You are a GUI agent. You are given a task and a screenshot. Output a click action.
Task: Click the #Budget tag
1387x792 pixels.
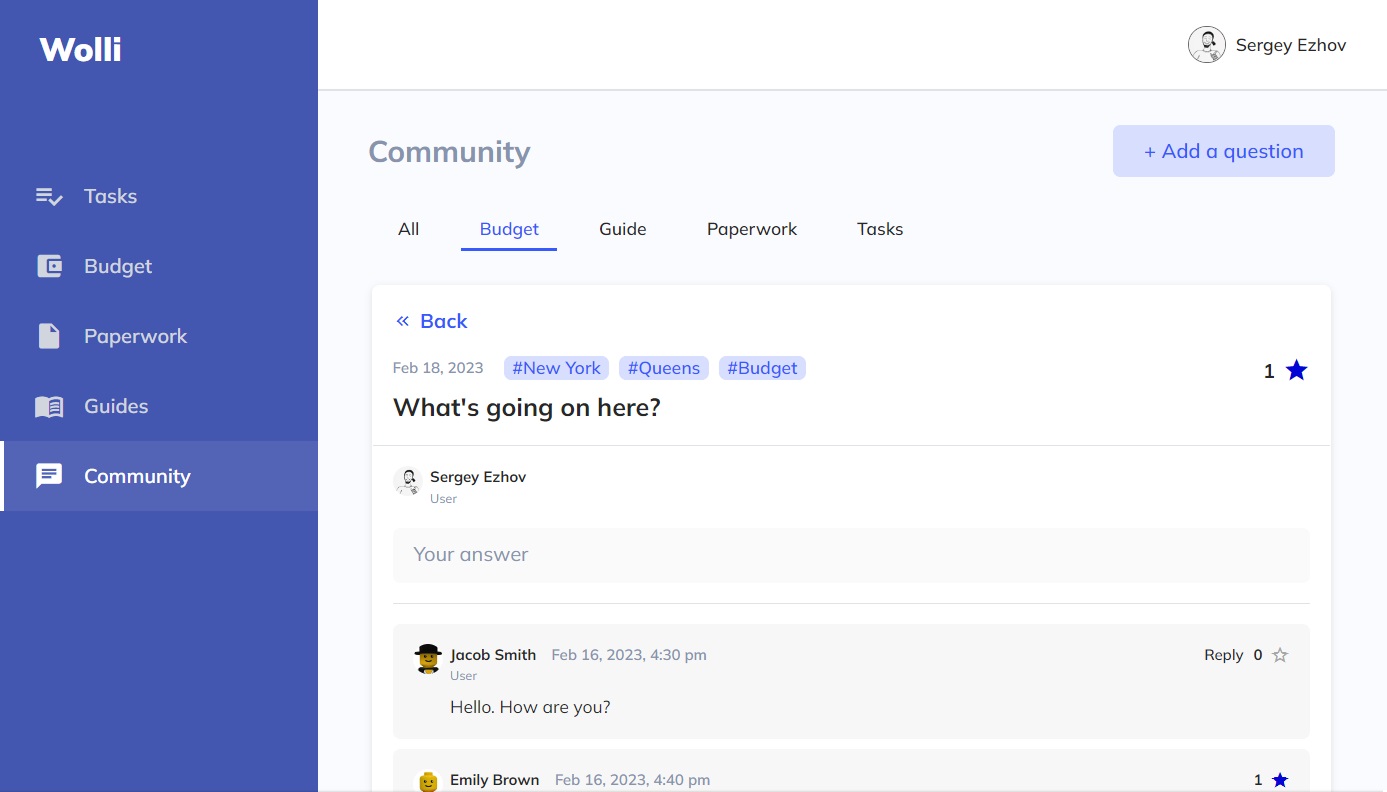pyautogui.click(x=762, y=368)
